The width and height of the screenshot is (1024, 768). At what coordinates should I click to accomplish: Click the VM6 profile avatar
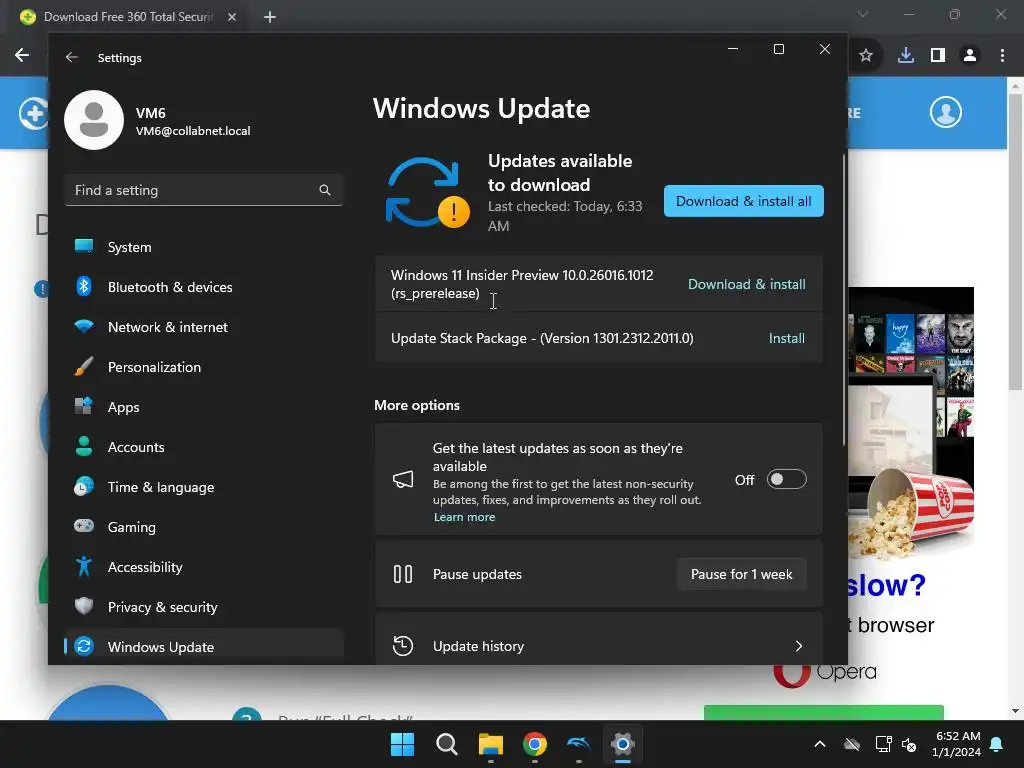pos(94,120)
